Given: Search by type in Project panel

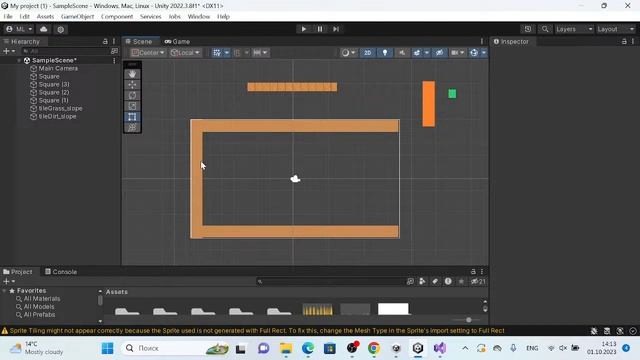Looking at the screenshot, I should click(422, 281).
